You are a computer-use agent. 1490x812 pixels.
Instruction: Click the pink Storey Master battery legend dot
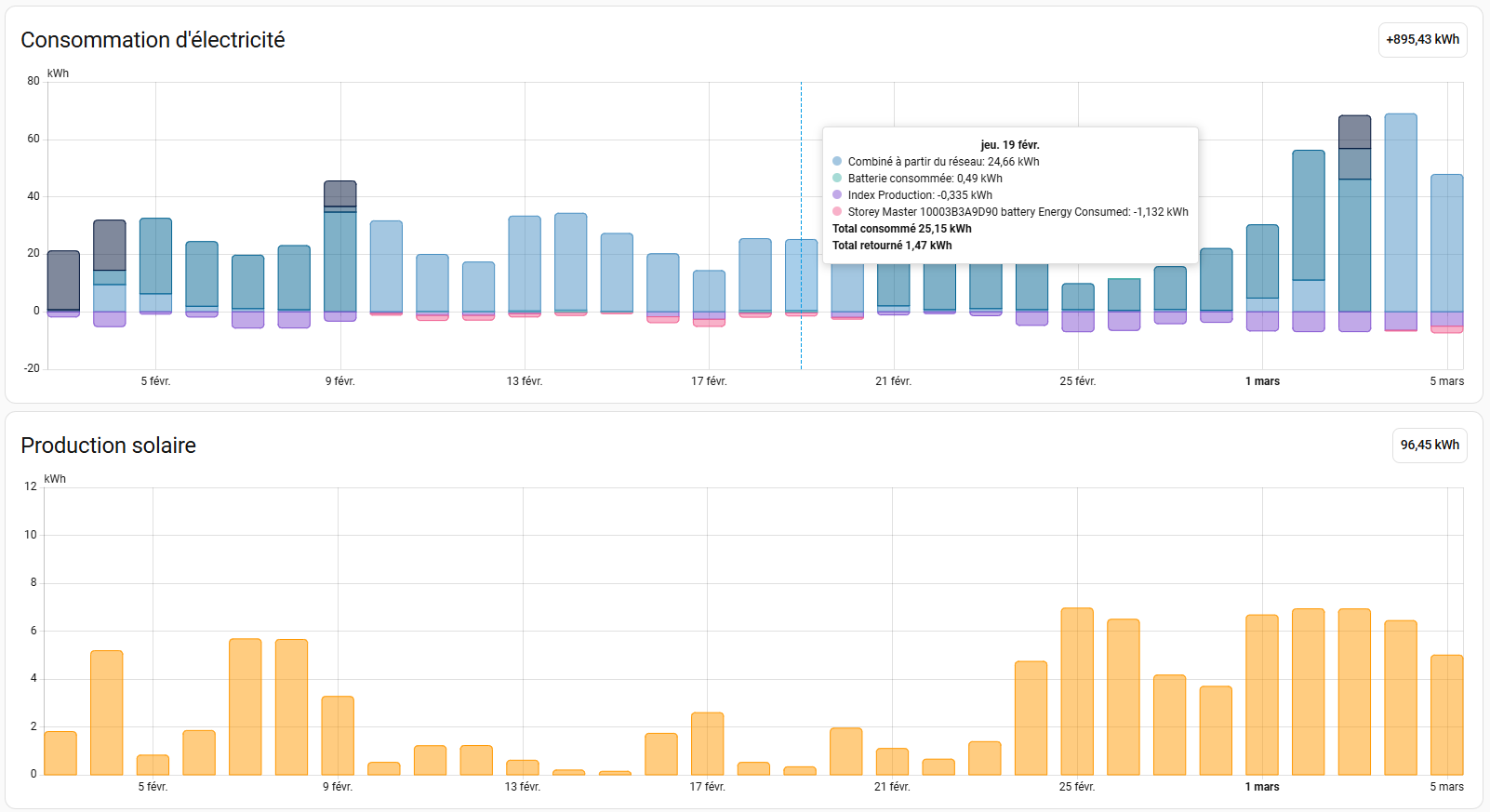837,212
